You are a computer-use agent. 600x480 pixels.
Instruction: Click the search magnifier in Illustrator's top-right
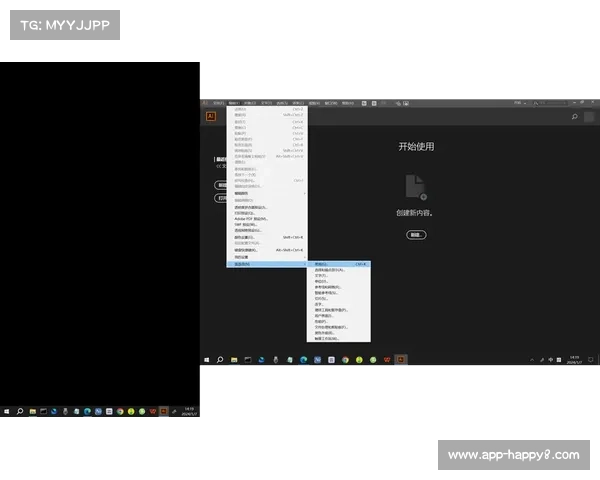point(574,116)
